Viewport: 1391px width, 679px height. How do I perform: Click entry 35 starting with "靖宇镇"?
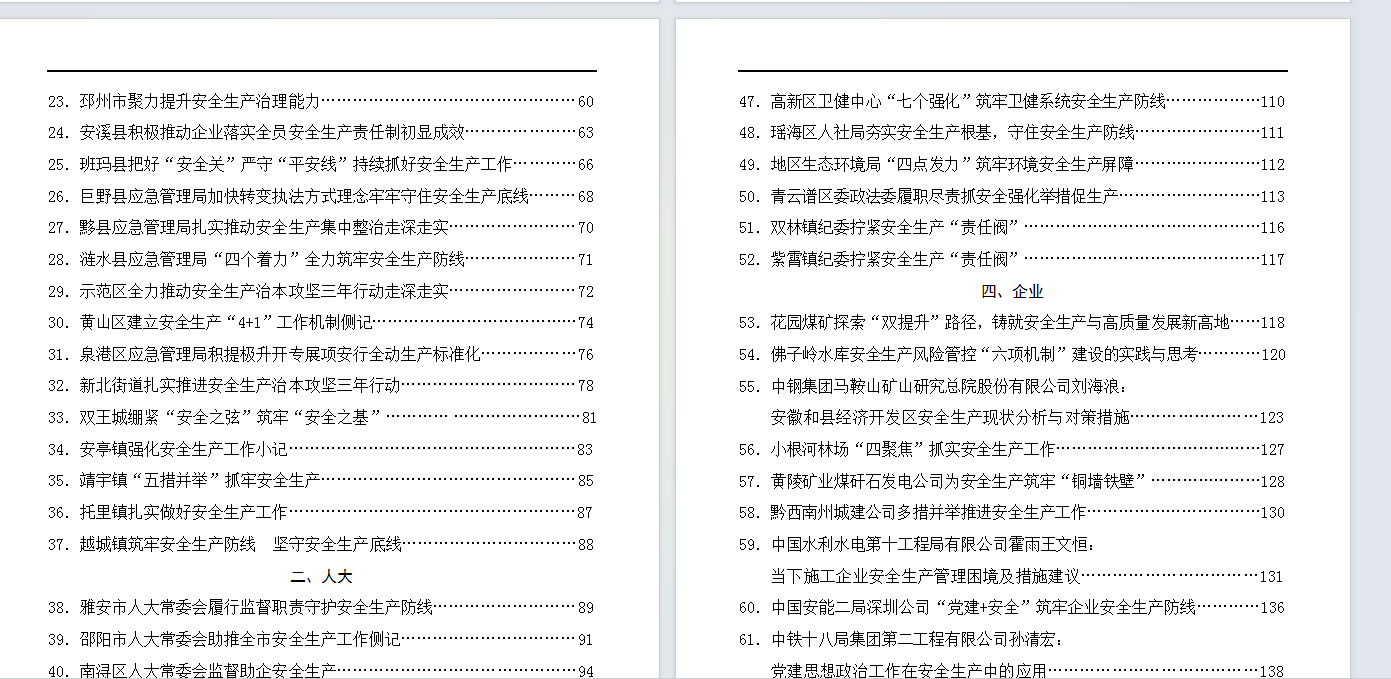tap(321, 481)
